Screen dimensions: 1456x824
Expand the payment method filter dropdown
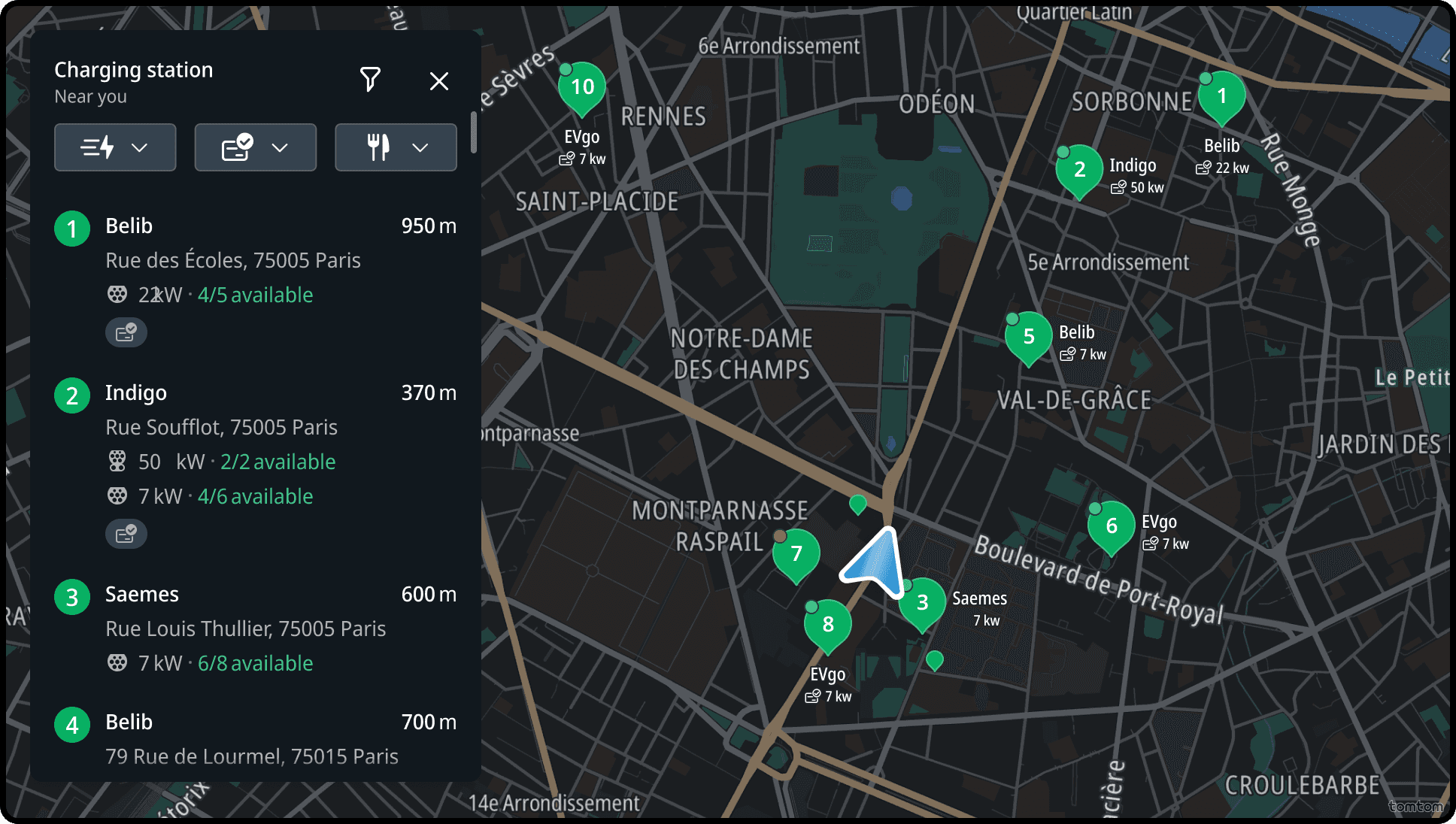[x=255, y=147]
